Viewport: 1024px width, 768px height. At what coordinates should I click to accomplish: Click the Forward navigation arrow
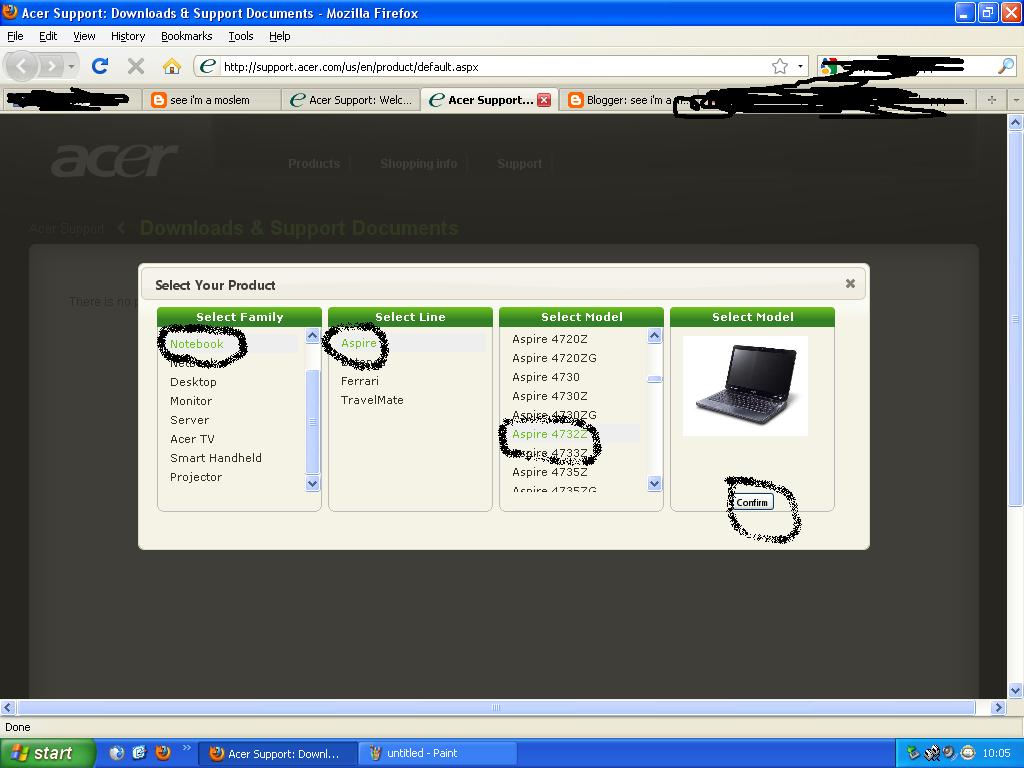pos(51,66)
